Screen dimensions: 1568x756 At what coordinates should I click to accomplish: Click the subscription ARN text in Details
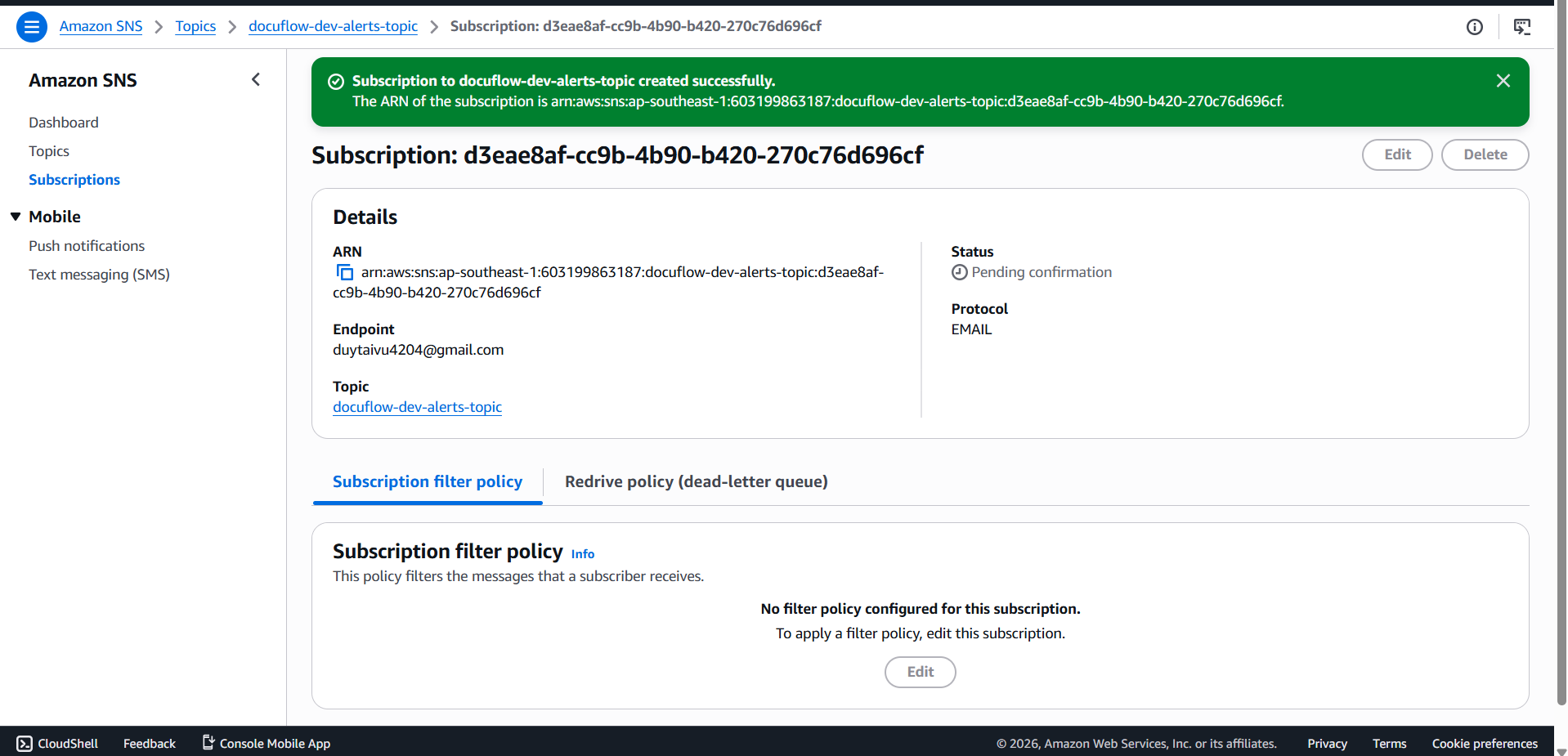pyautogui.click(x=608, y=282)
